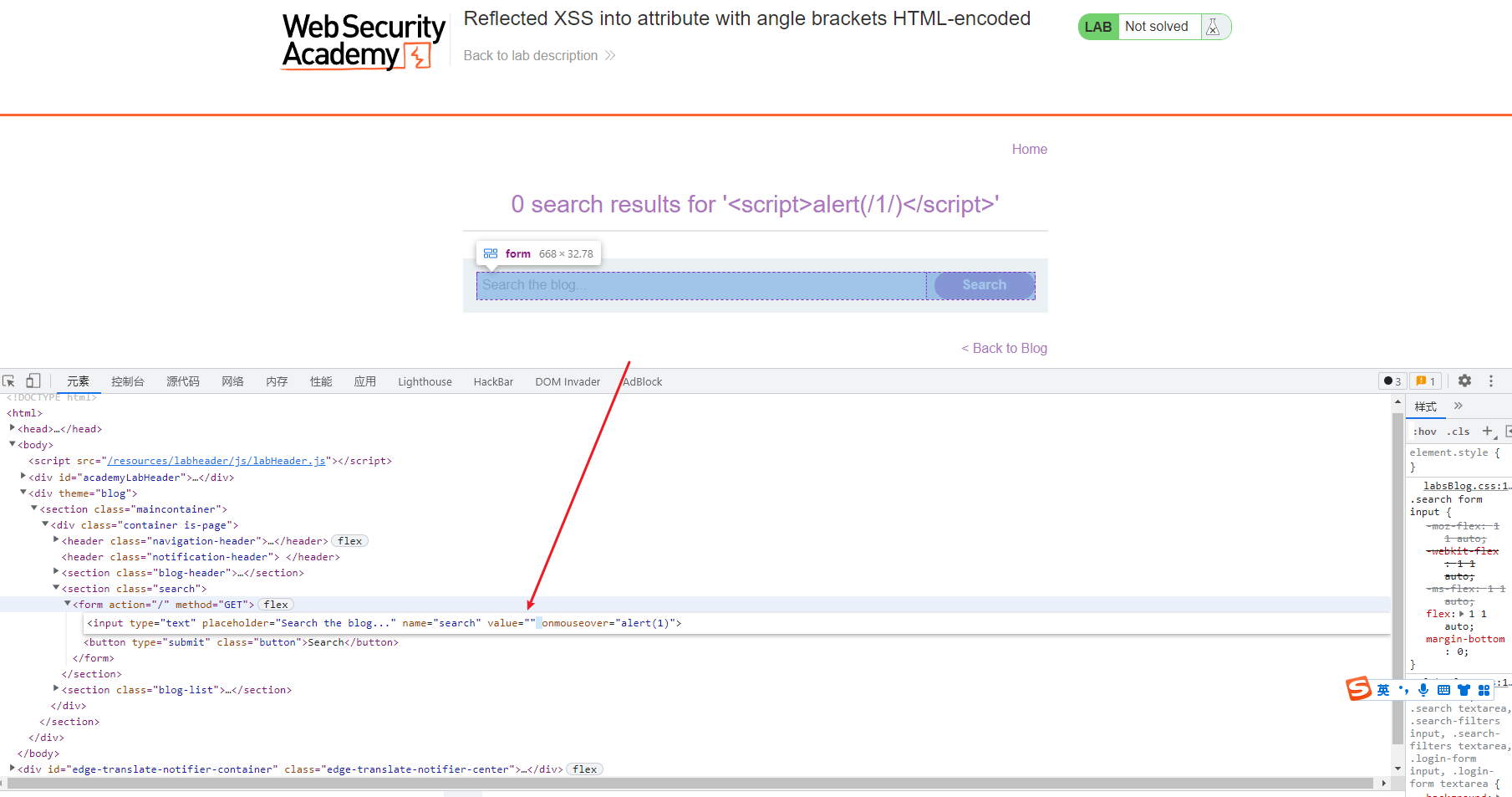Select the input type text element line
Image resolution: width=1512 pixels, height=797 pixels.
(384, 623)
